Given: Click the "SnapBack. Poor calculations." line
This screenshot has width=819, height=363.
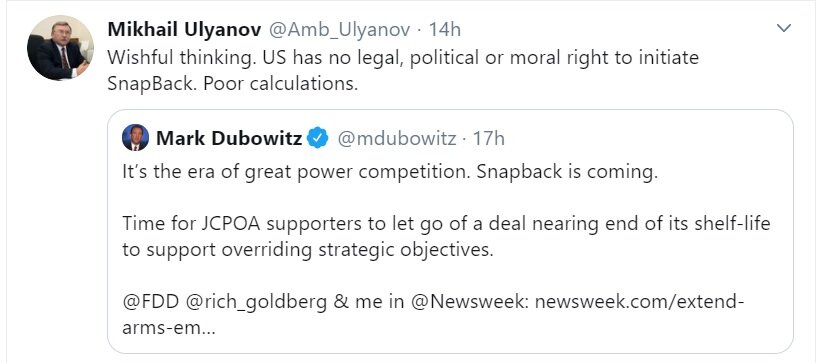Looking at the screenshot, I should (232, 84).
